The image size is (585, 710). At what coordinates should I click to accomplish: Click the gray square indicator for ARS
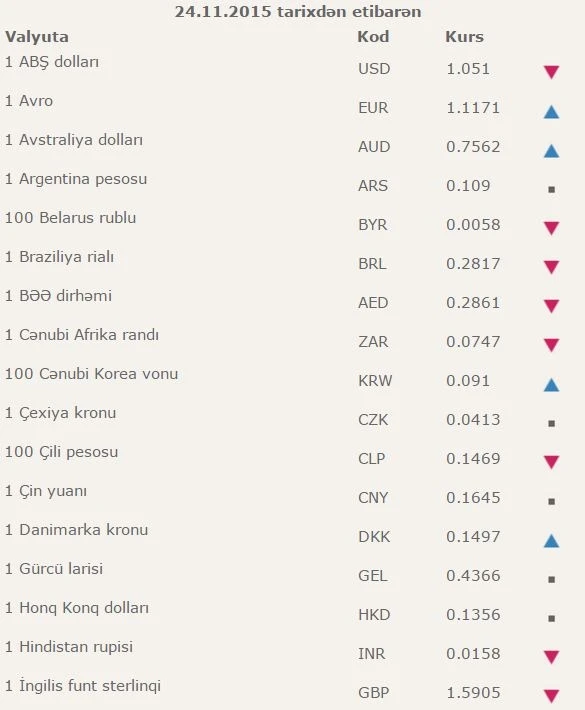click(x=551, y=189)
